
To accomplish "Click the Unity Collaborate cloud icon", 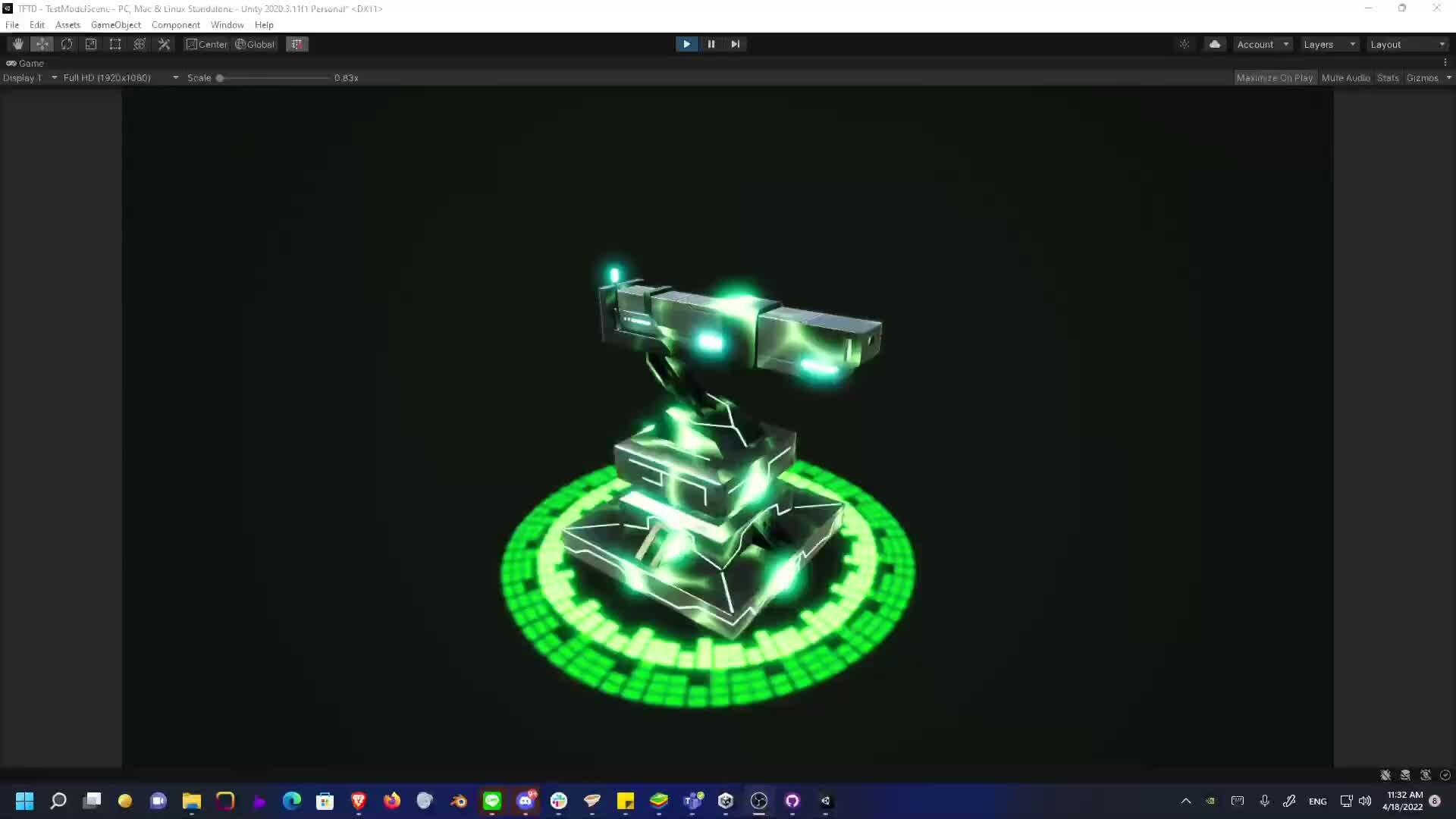I will (1215, 44).
